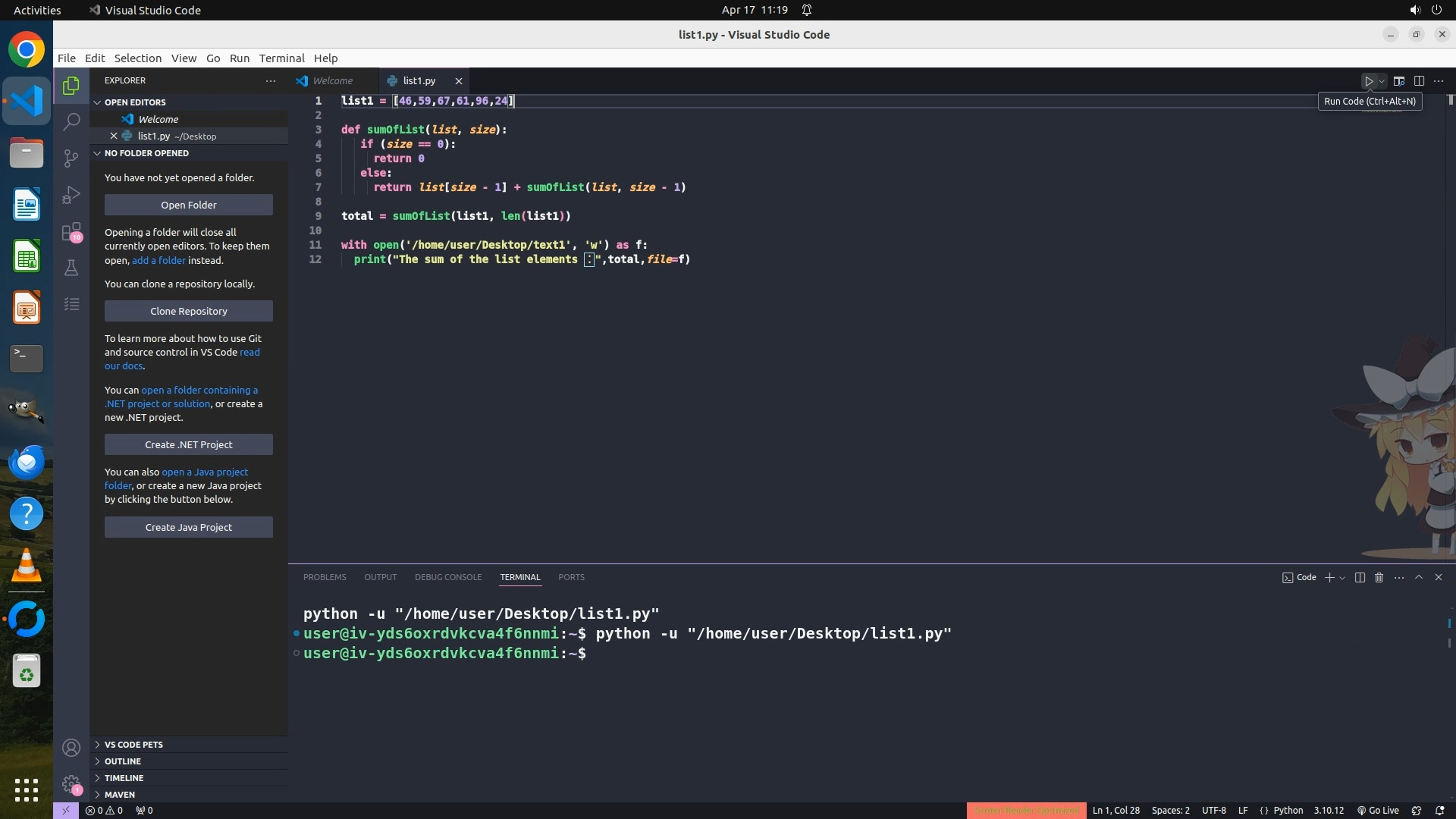Image resolution: width=1456 pixels, height=819 pixels.
Task: Expand the VS CODE PETS section
Action: pyautogui.click(x=133, y=745)
